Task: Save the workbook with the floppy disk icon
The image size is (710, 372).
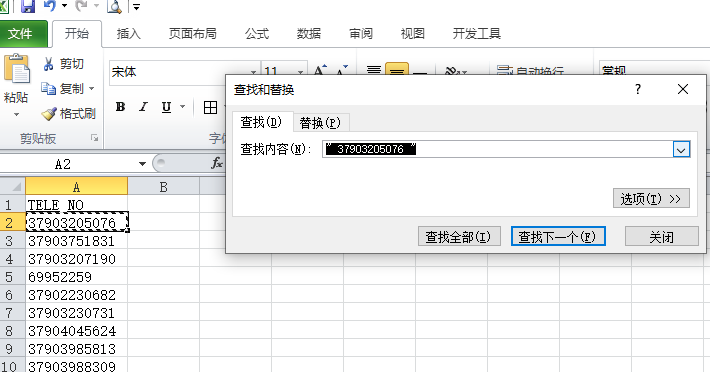Action: coord(28,6)
